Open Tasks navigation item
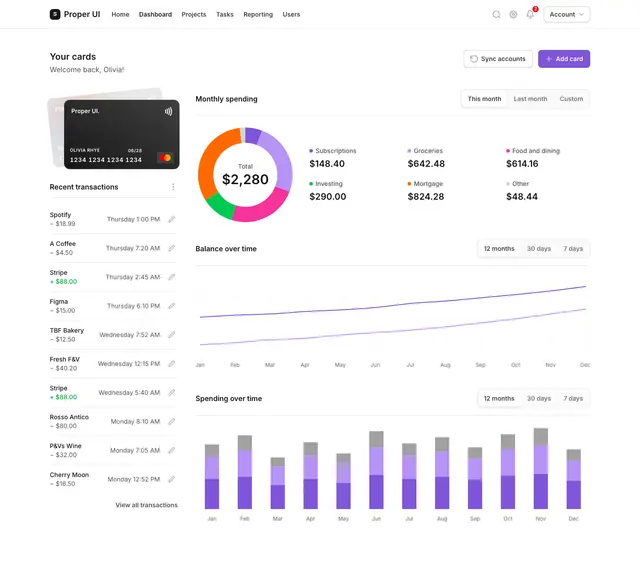This screenshot has width=640, height=567. click(x=225, y=14)
